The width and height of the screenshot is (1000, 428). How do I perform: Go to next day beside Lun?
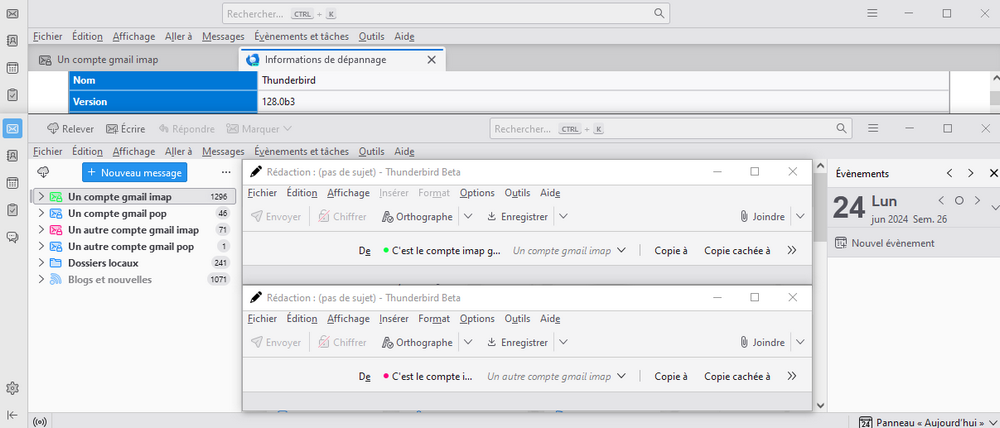tap(977, 200)
